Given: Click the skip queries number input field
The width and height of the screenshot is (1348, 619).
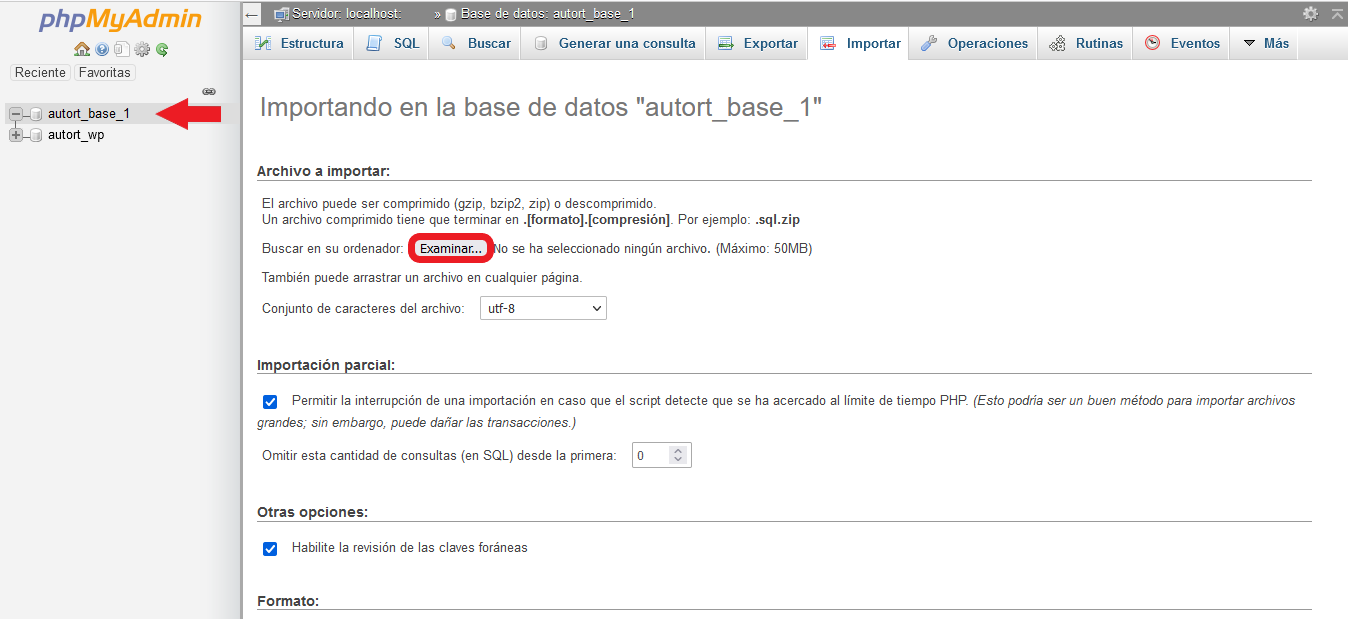Looking at the screenshot, I should pyautogui.click(x=652, y=456).
